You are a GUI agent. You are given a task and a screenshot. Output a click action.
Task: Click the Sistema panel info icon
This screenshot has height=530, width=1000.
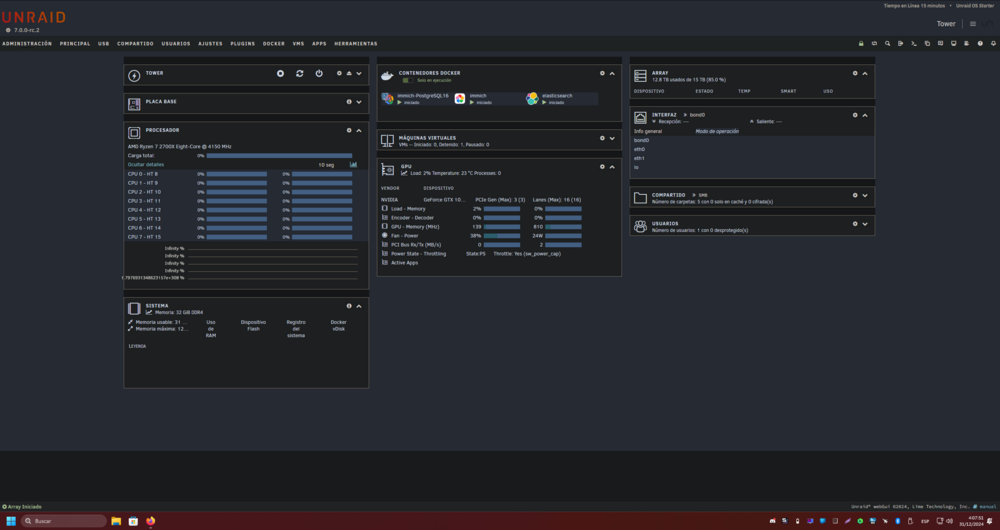coord(349,306)
